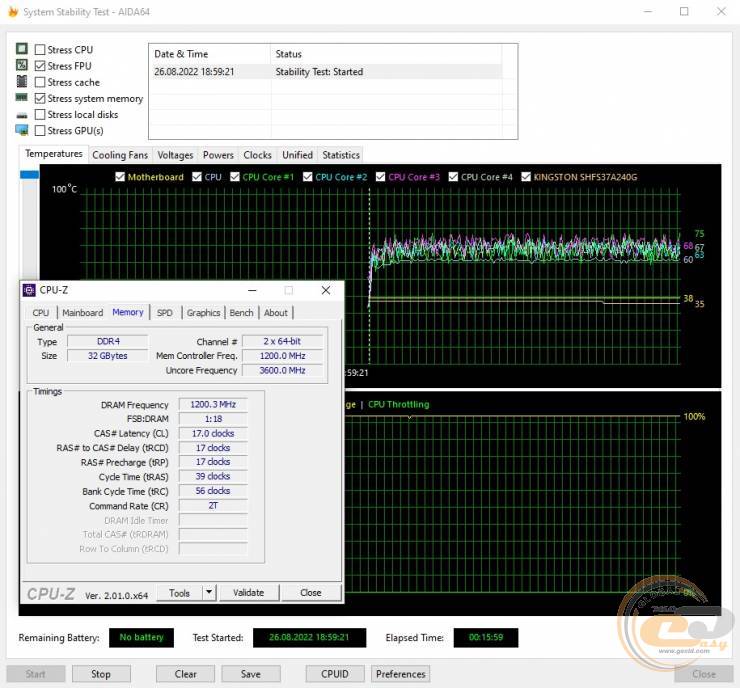The width and height of the screenshot is (740, 688).
Task: Open the SPD tab in CPU-Z
Action: pyautogui.click(x=165, y=313)
